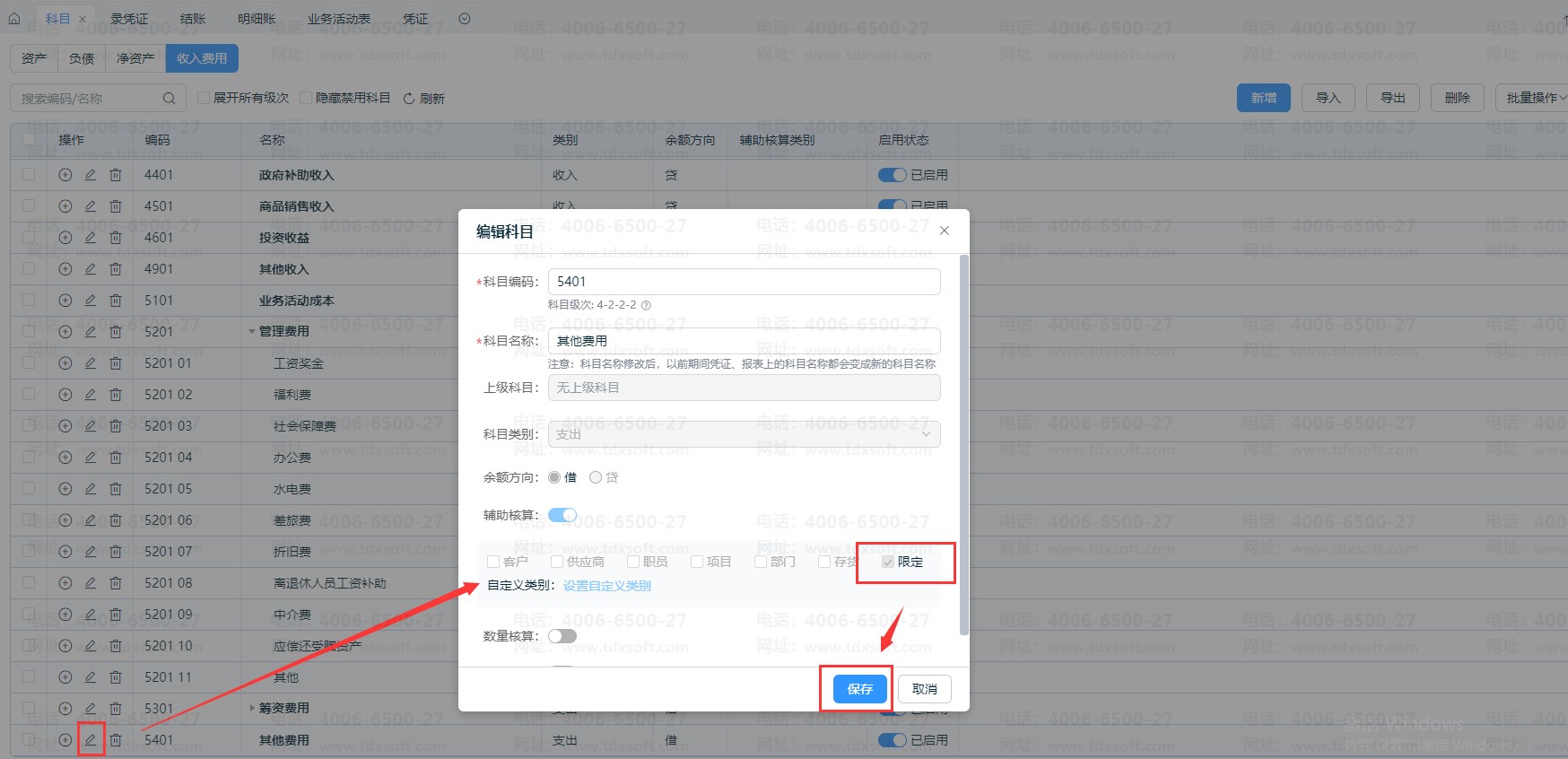
Task: Click the search magnifier icon in search box
Action: (x=169, y=99)
